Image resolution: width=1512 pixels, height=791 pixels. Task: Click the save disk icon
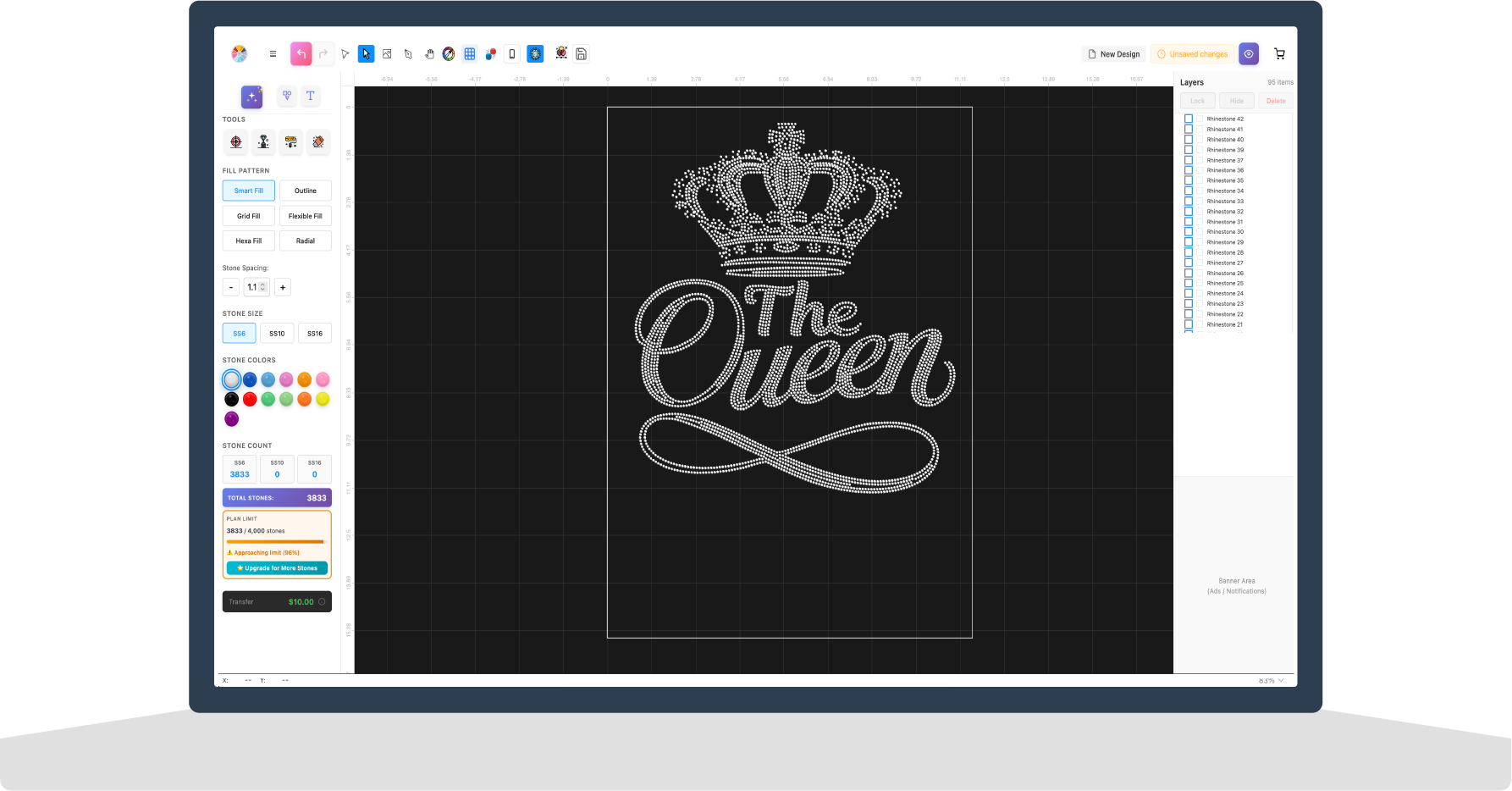point(582,54)
